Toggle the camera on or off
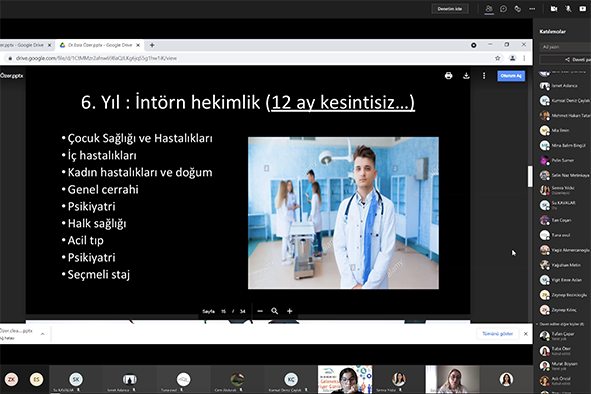The width and height of the screenshot is (591, 394). [x=554, y=9]
